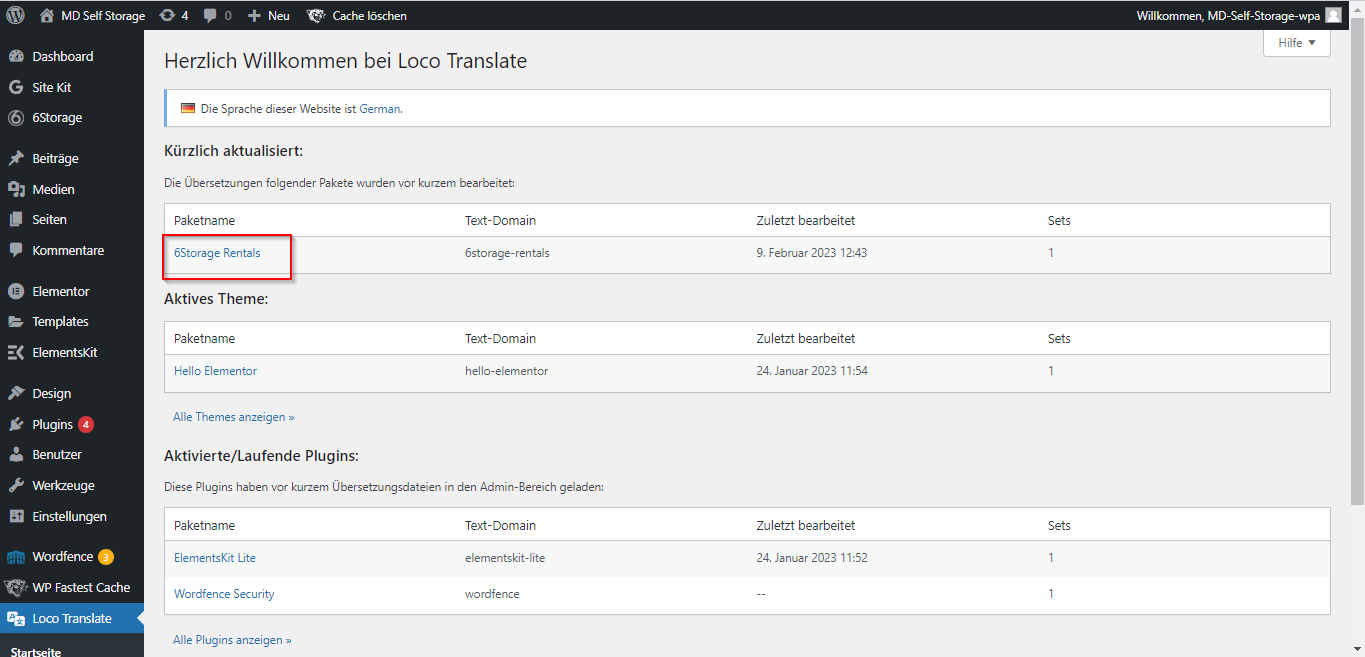Open the updates icon showing 4
1365x657 pixels.
[x=166, y=15]
